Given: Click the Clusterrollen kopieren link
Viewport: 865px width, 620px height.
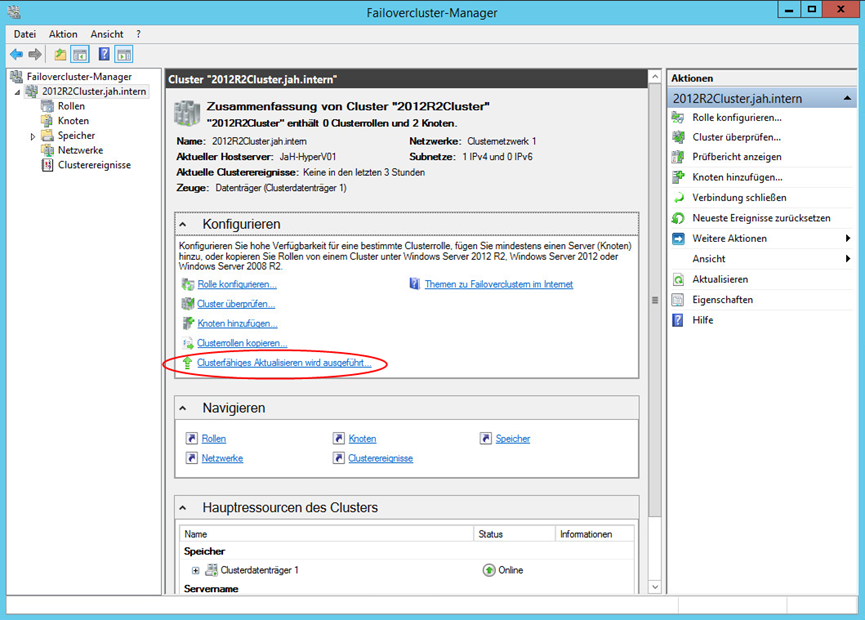Looking at the screenshot, I should pos(241,343).
